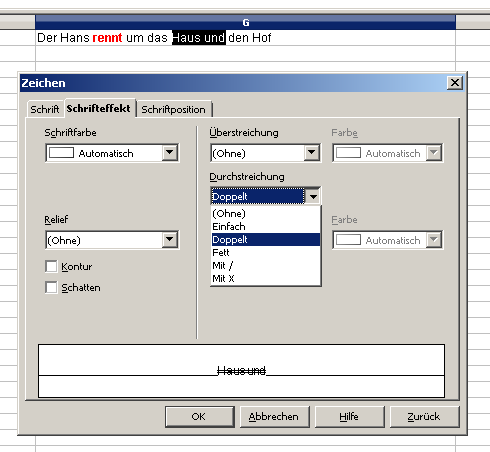The image size is (490, 452).
Task: Click the Schriftfarbe color swatch box
Action: pyautogui.click(x=62, y=153)
